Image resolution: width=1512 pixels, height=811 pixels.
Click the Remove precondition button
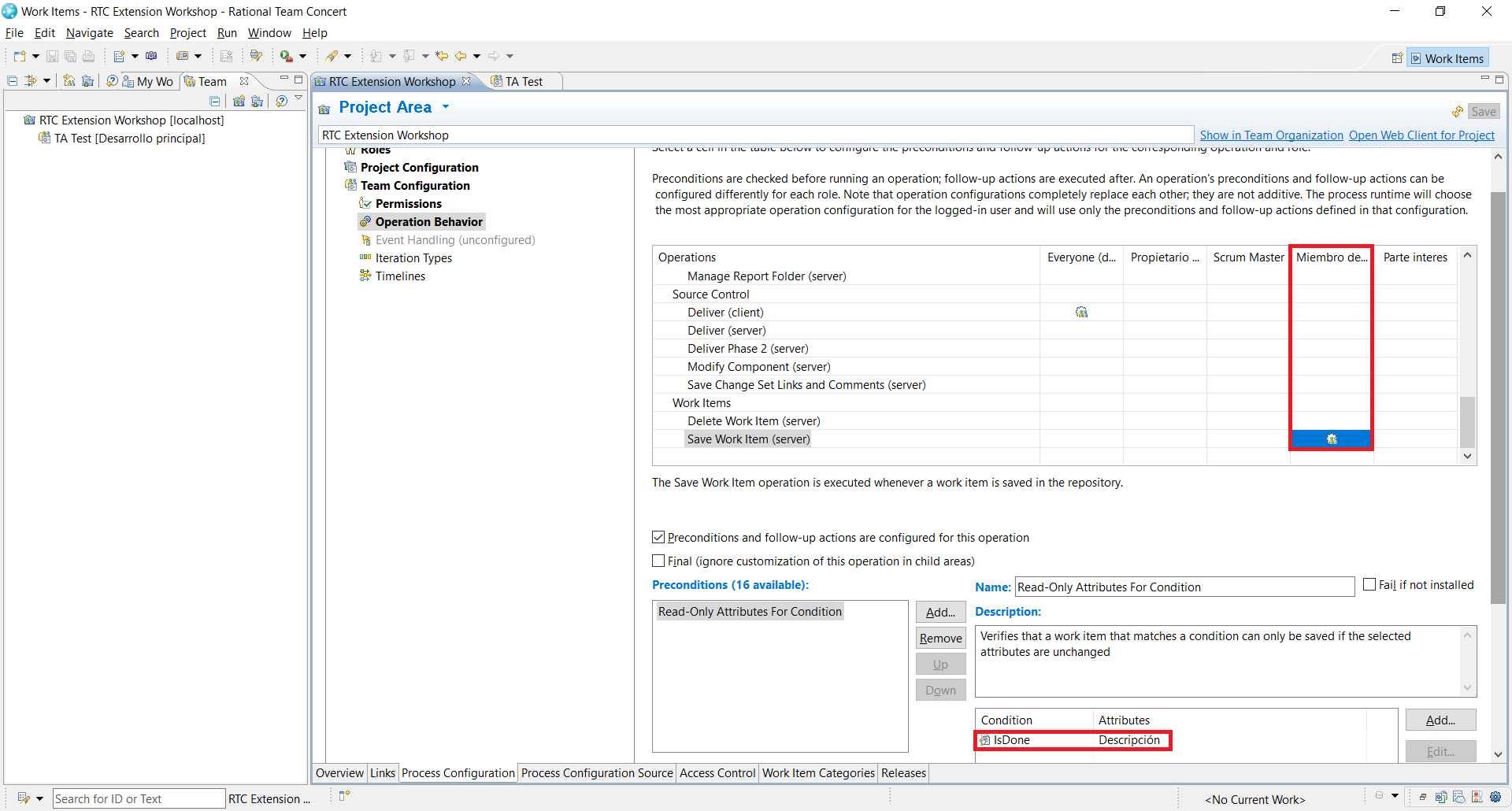pyautogui.click(x=940, y=639)
